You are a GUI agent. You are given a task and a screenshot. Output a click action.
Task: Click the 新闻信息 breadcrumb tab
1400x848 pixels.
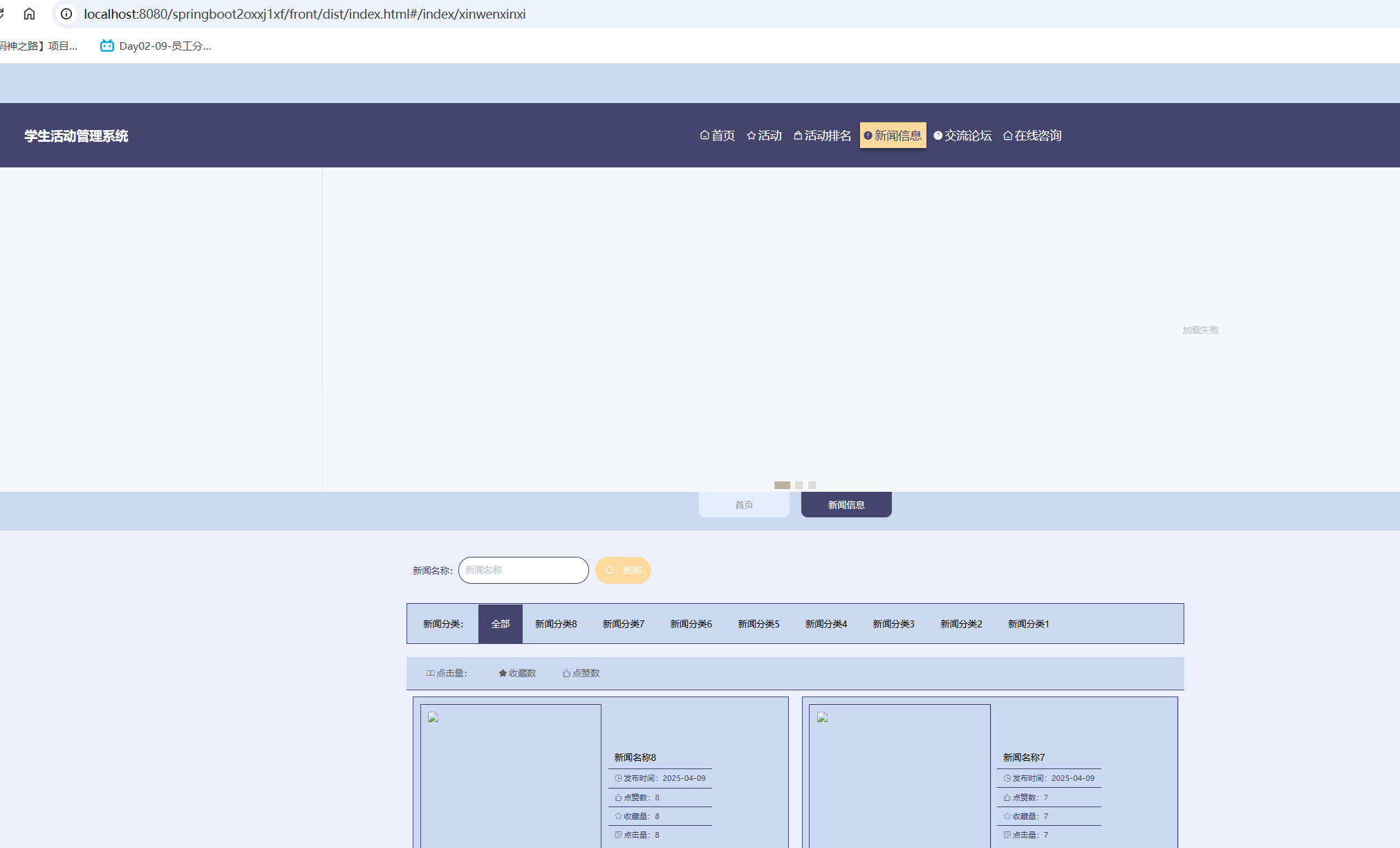pyautogui.click(x=846, y=505)
